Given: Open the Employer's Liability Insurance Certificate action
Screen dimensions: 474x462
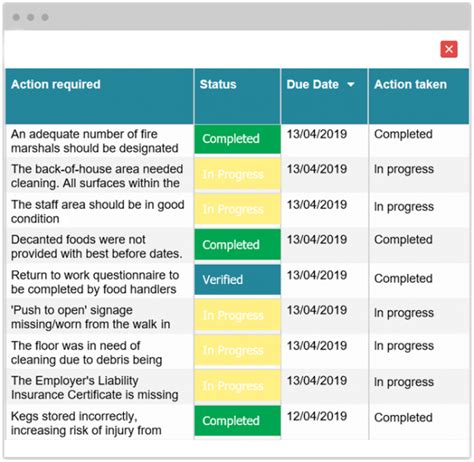Looking at the screenshot, I should coord(95,388).
